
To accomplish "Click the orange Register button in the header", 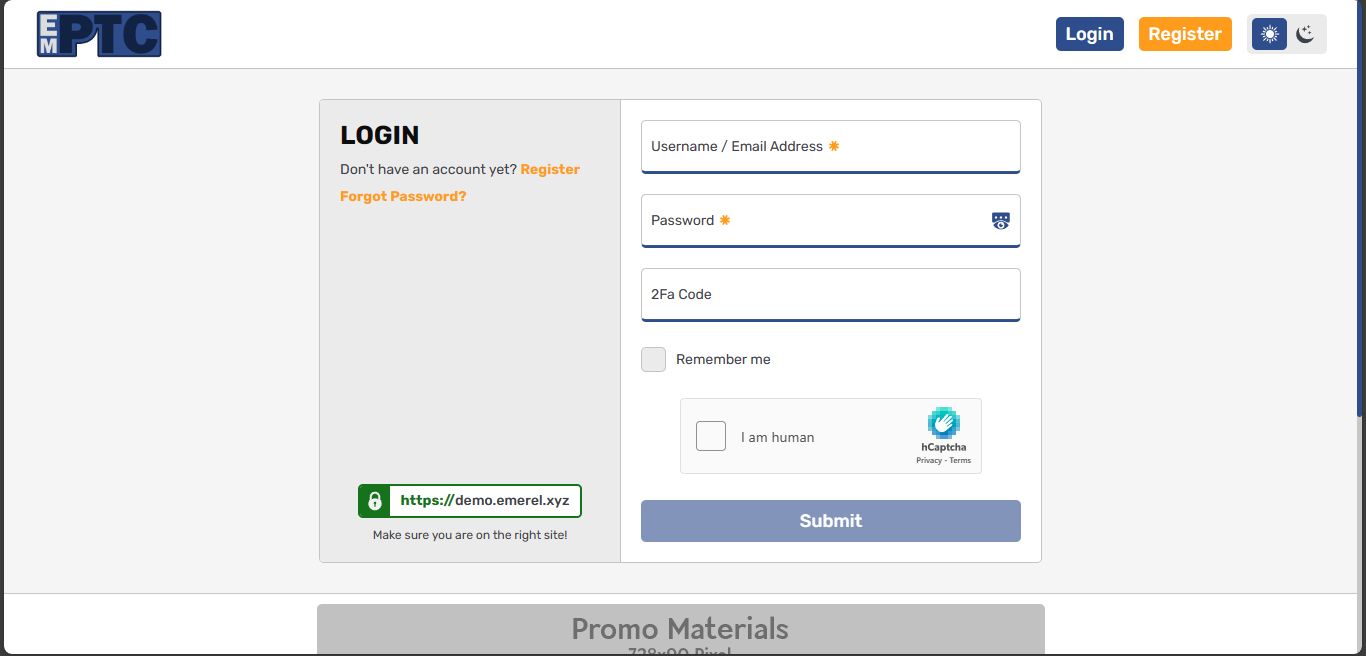I will coord(1185,34).
